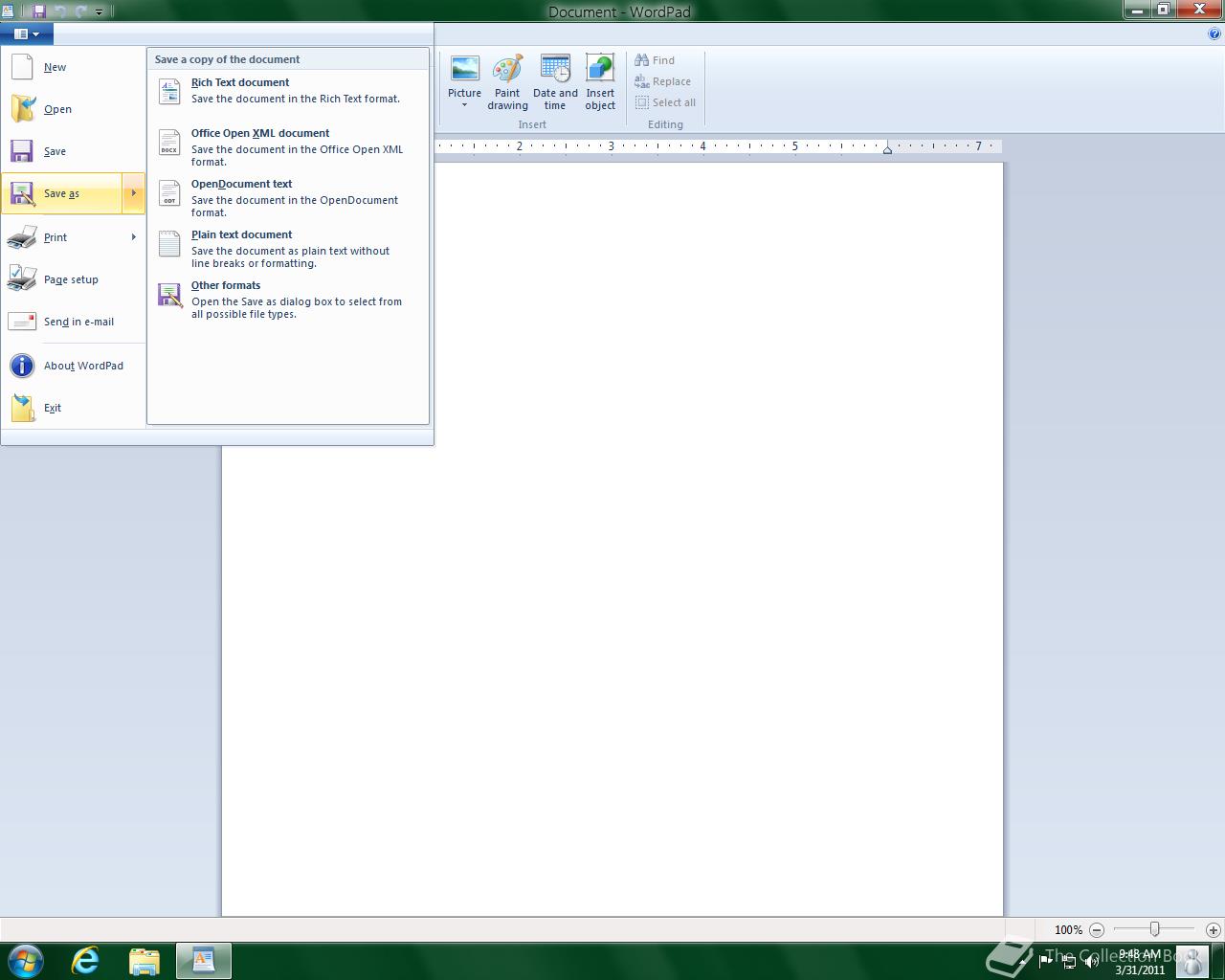
Task: Click the envelope icon for Send in e-mail
Action: [22, 322]
